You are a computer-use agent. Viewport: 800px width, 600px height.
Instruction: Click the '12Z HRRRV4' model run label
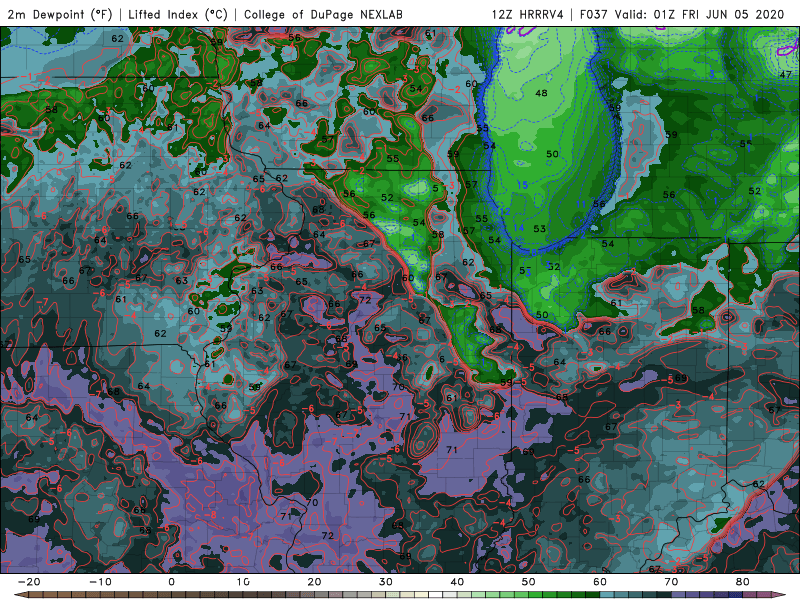(528, 15)
